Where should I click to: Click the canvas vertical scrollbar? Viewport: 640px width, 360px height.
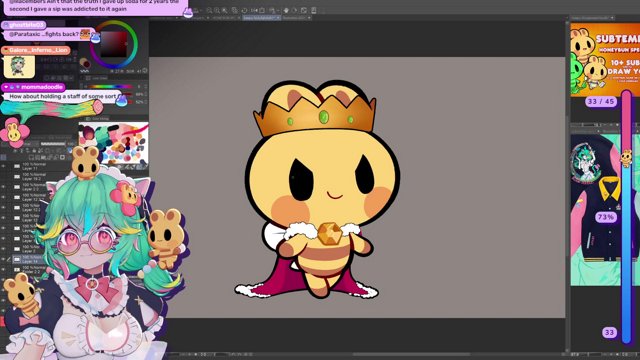click(x=567, y=186)
